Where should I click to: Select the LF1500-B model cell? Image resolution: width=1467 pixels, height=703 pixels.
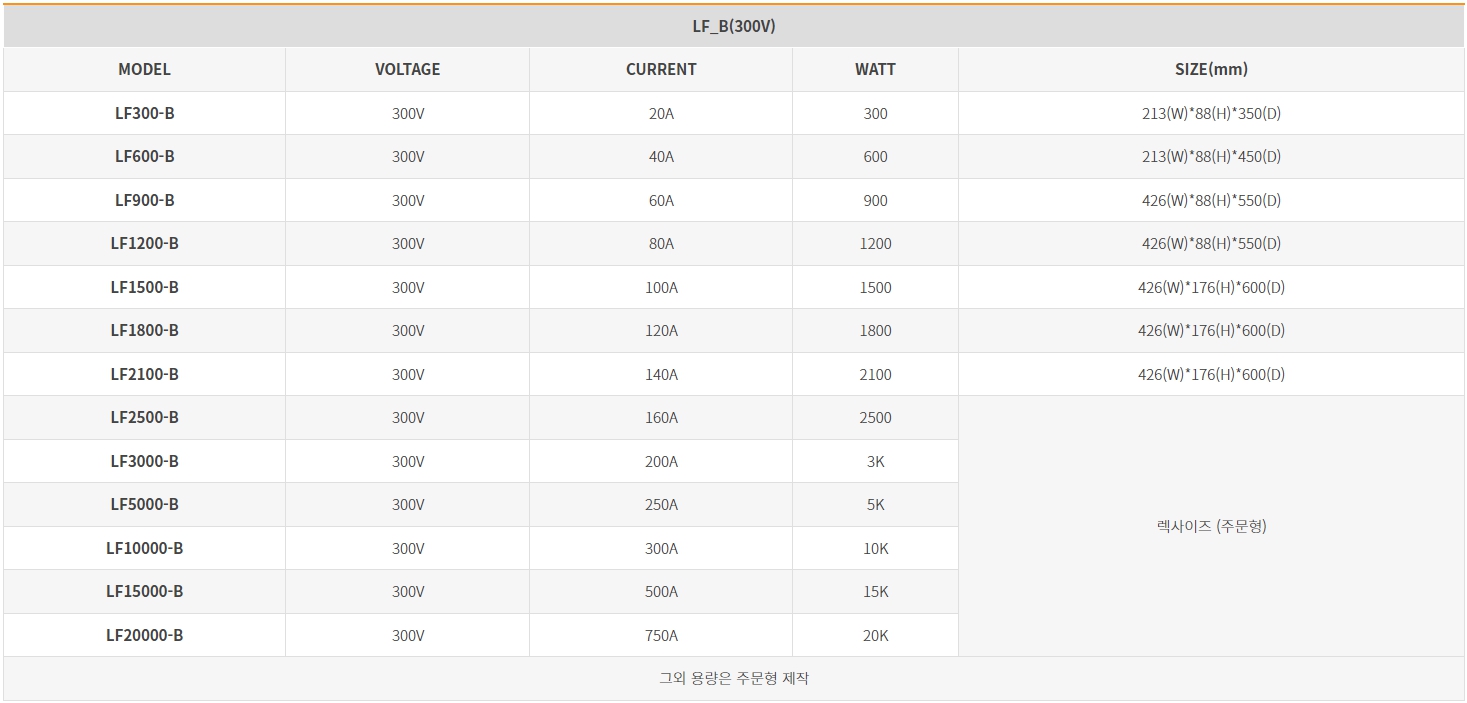(144, 287)
